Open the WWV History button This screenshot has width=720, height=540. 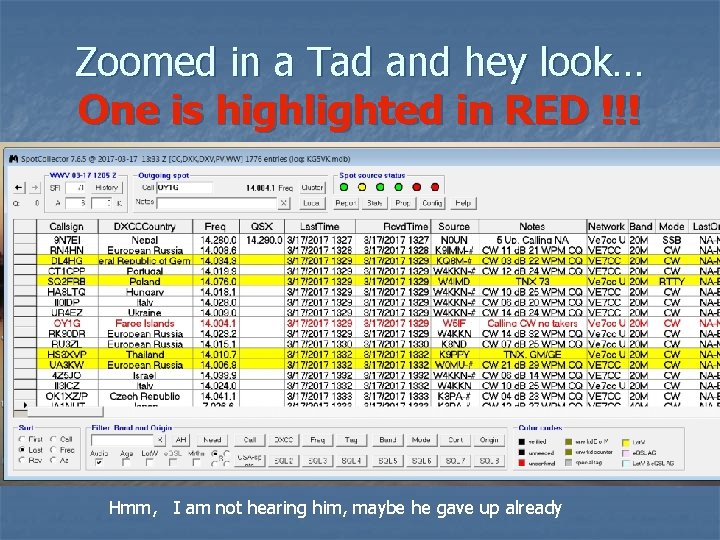pyautogui.click(x=107, y=187)
